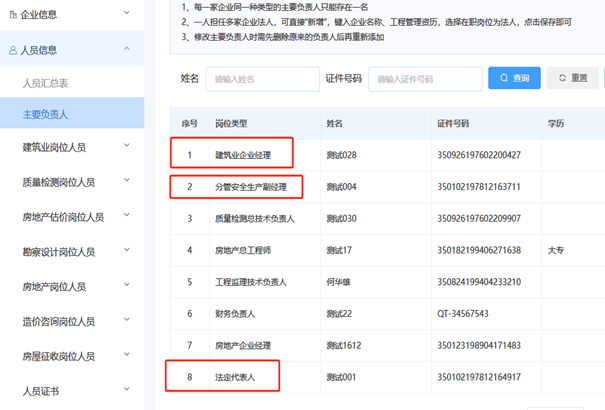Click the 企业信息 building icon
Viewport: 605px width, 410px height.
pos(13,14)
